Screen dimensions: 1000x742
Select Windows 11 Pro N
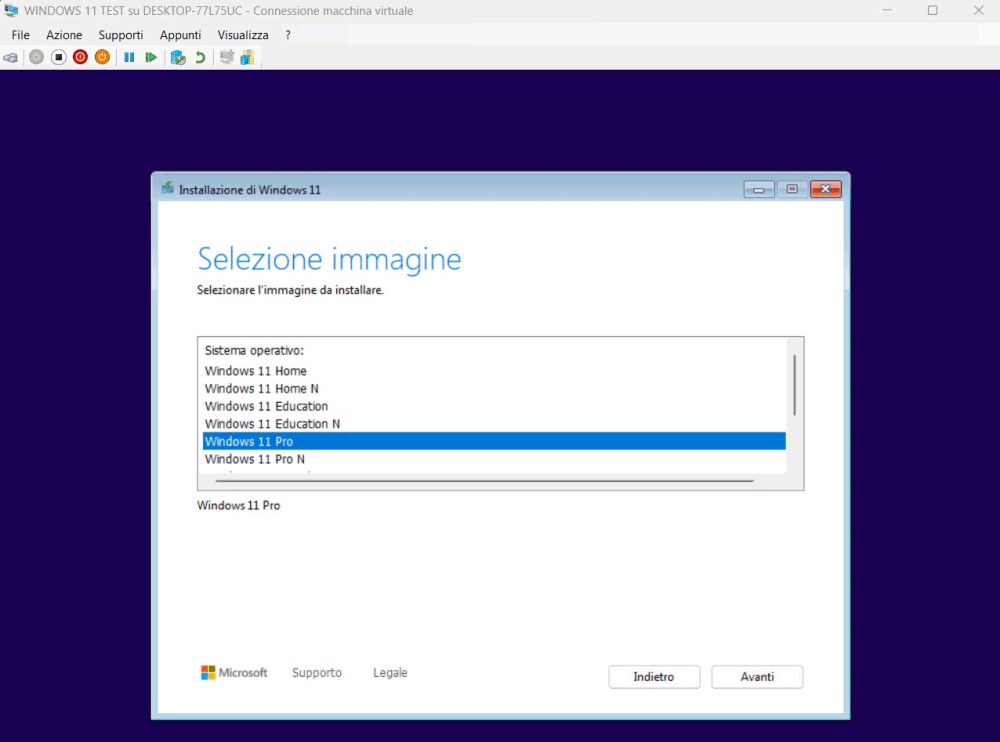tap(494, 459)
